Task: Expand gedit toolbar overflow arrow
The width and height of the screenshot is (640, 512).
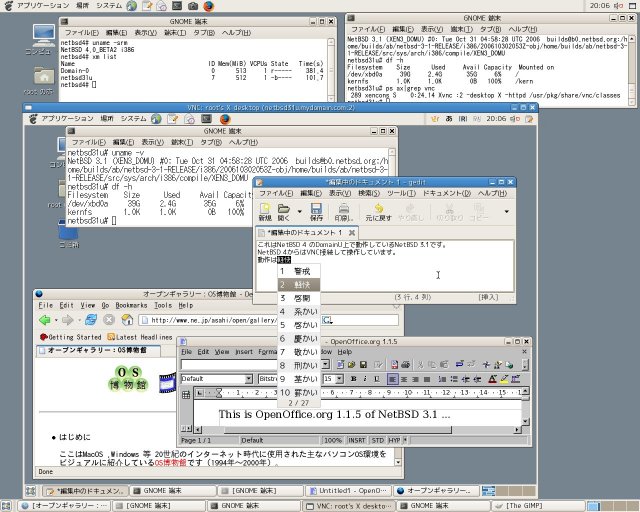Action: point(507,211)
